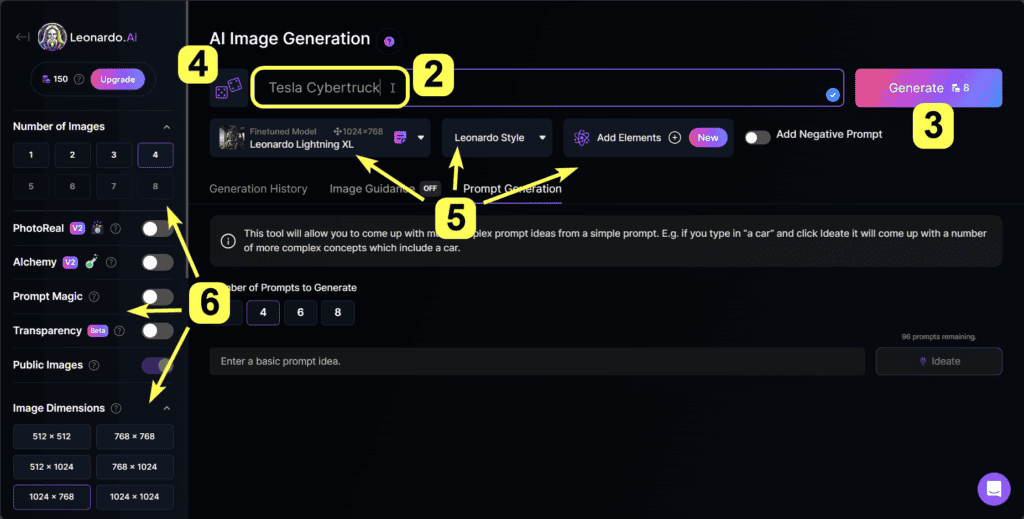1024x519 pixels.
Task: Click the PhotoReal help icon
Action: pyautogui.click(x=116, y=228)
